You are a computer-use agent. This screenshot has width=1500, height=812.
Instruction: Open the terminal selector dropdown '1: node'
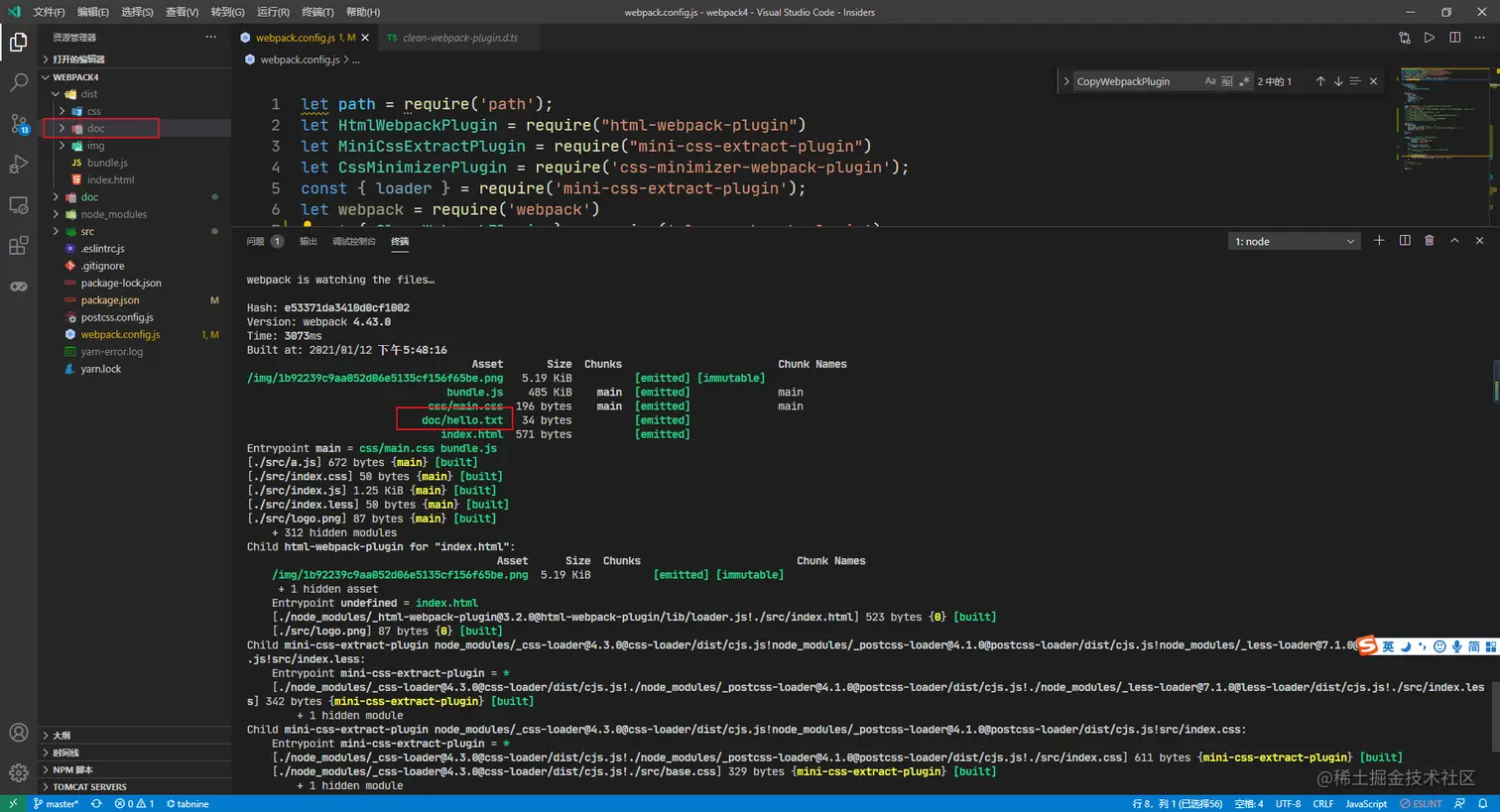pos(1294,241)
